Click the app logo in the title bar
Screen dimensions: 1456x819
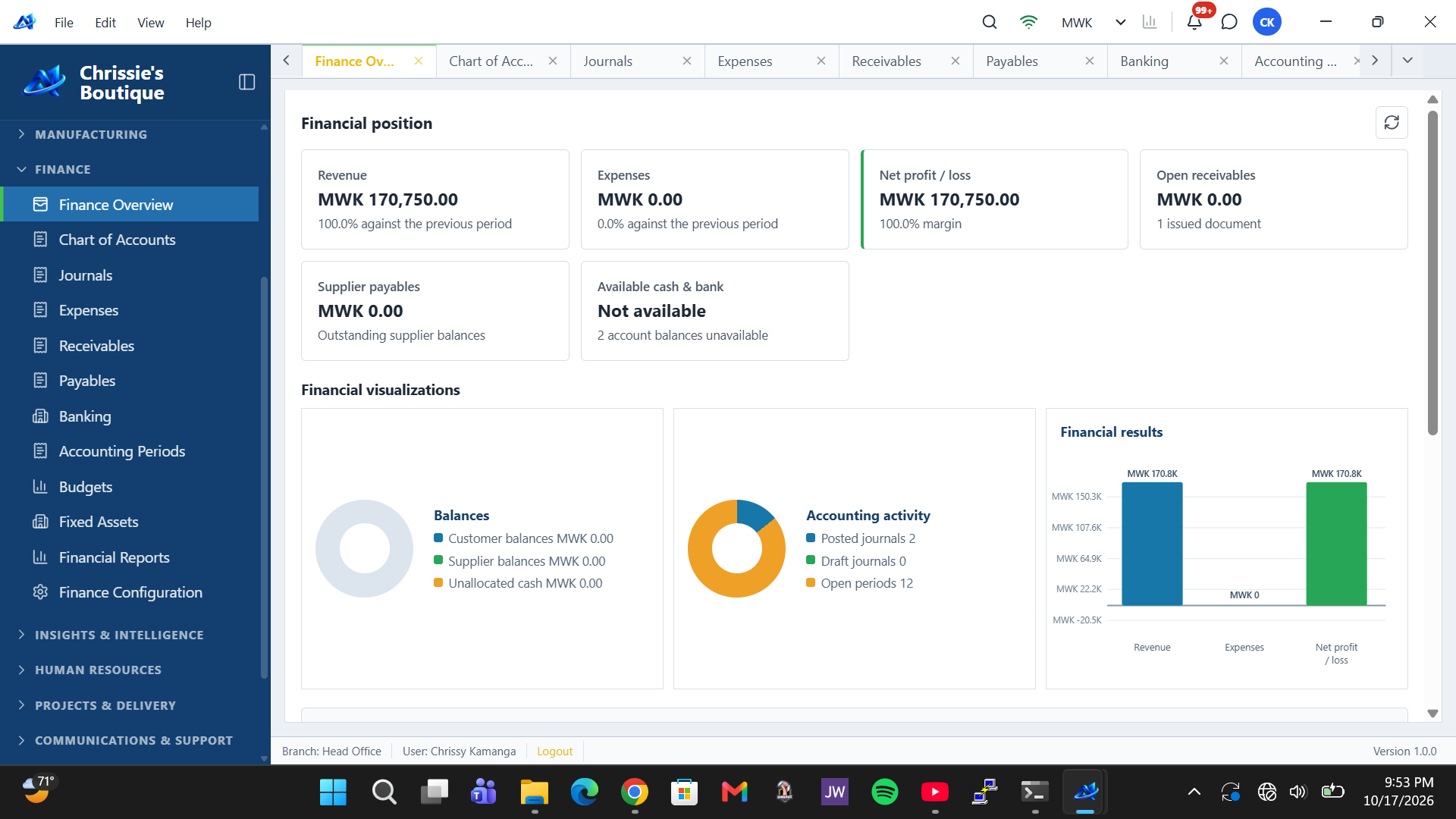pos(24,22)
